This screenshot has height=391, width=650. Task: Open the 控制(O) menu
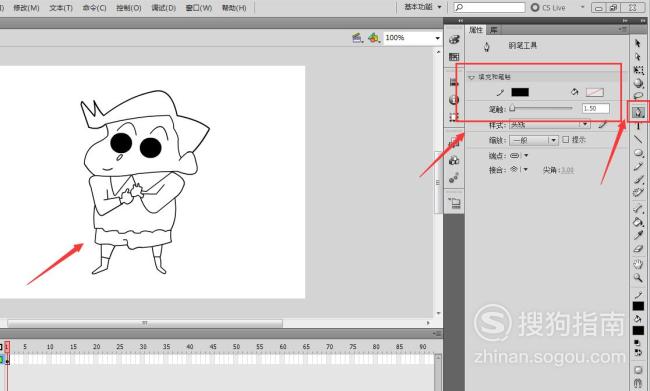coord(129,8)
